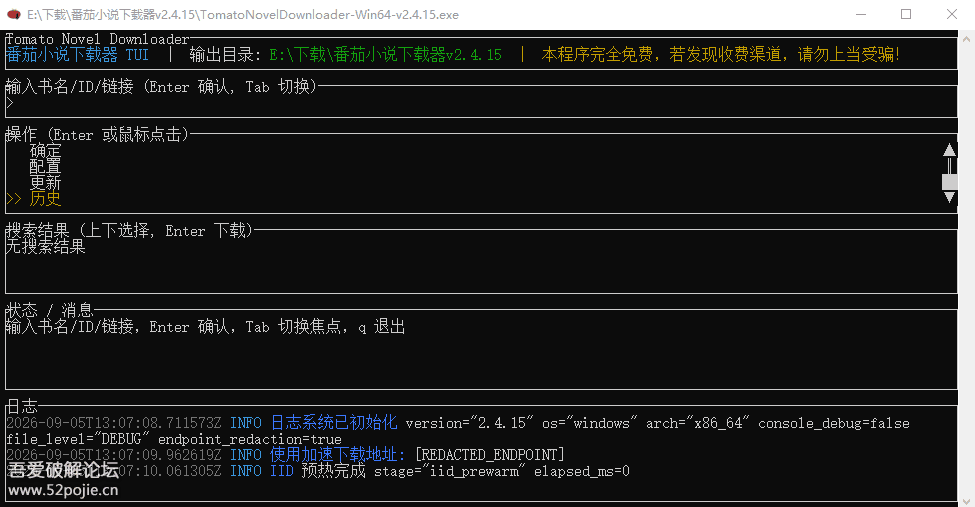Select the 确定 operation
975x507 pixels.
(45, 151)
